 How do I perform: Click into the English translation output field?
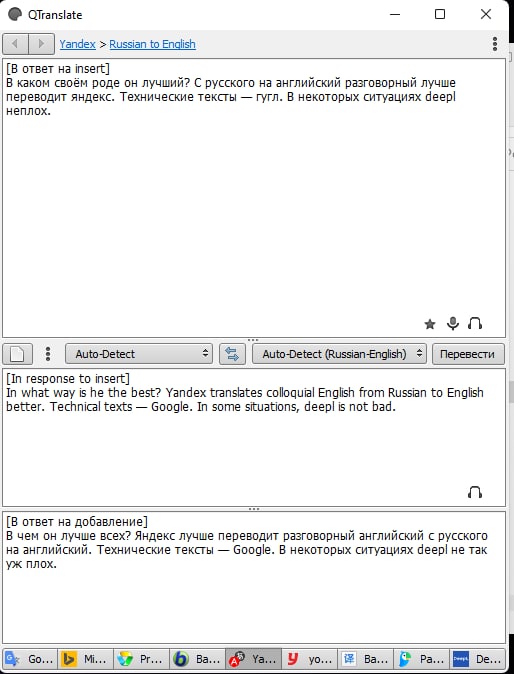click(254, 437)
